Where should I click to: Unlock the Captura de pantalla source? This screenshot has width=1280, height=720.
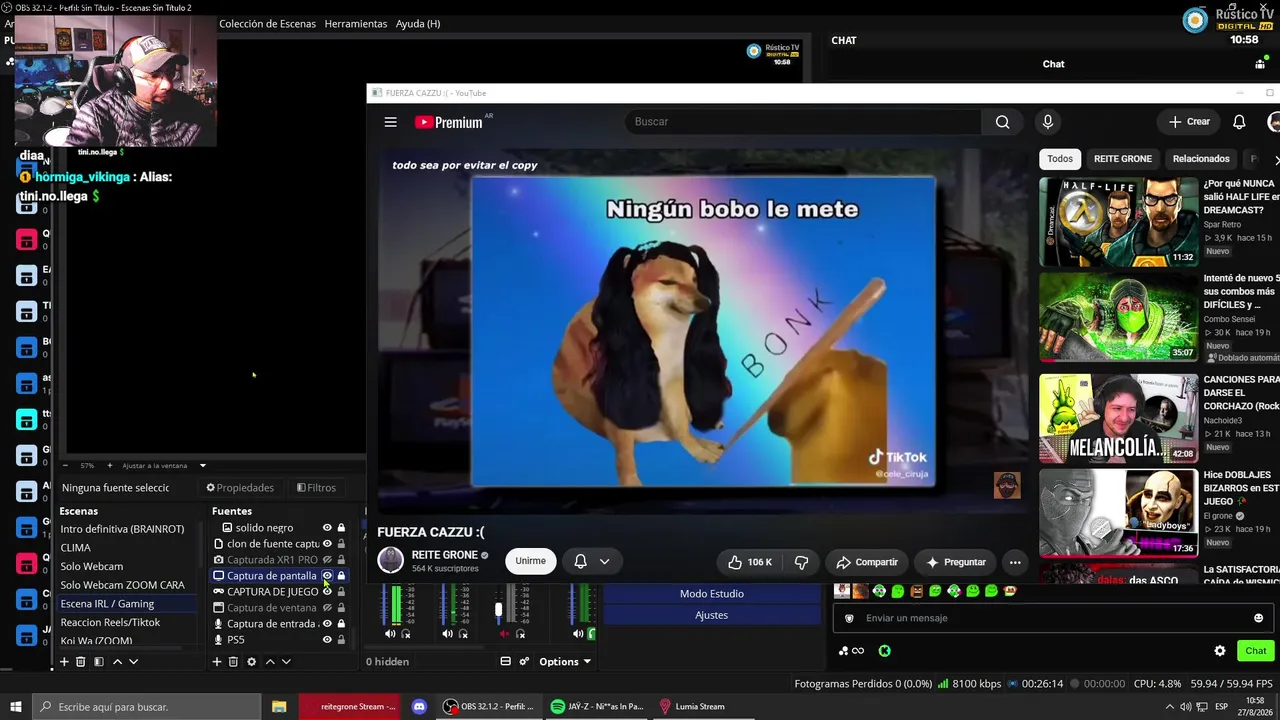(341, 576)
